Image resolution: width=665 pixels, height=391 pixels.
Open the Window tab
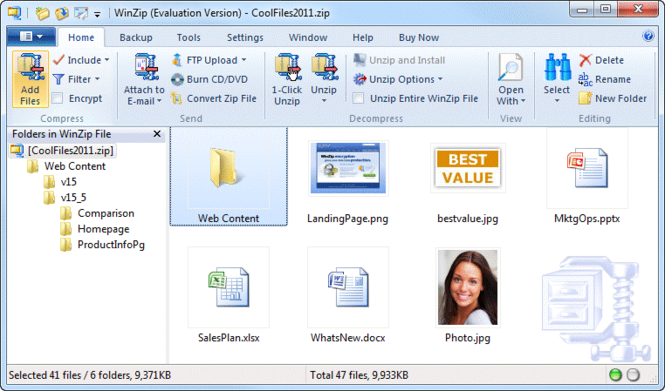308,37
